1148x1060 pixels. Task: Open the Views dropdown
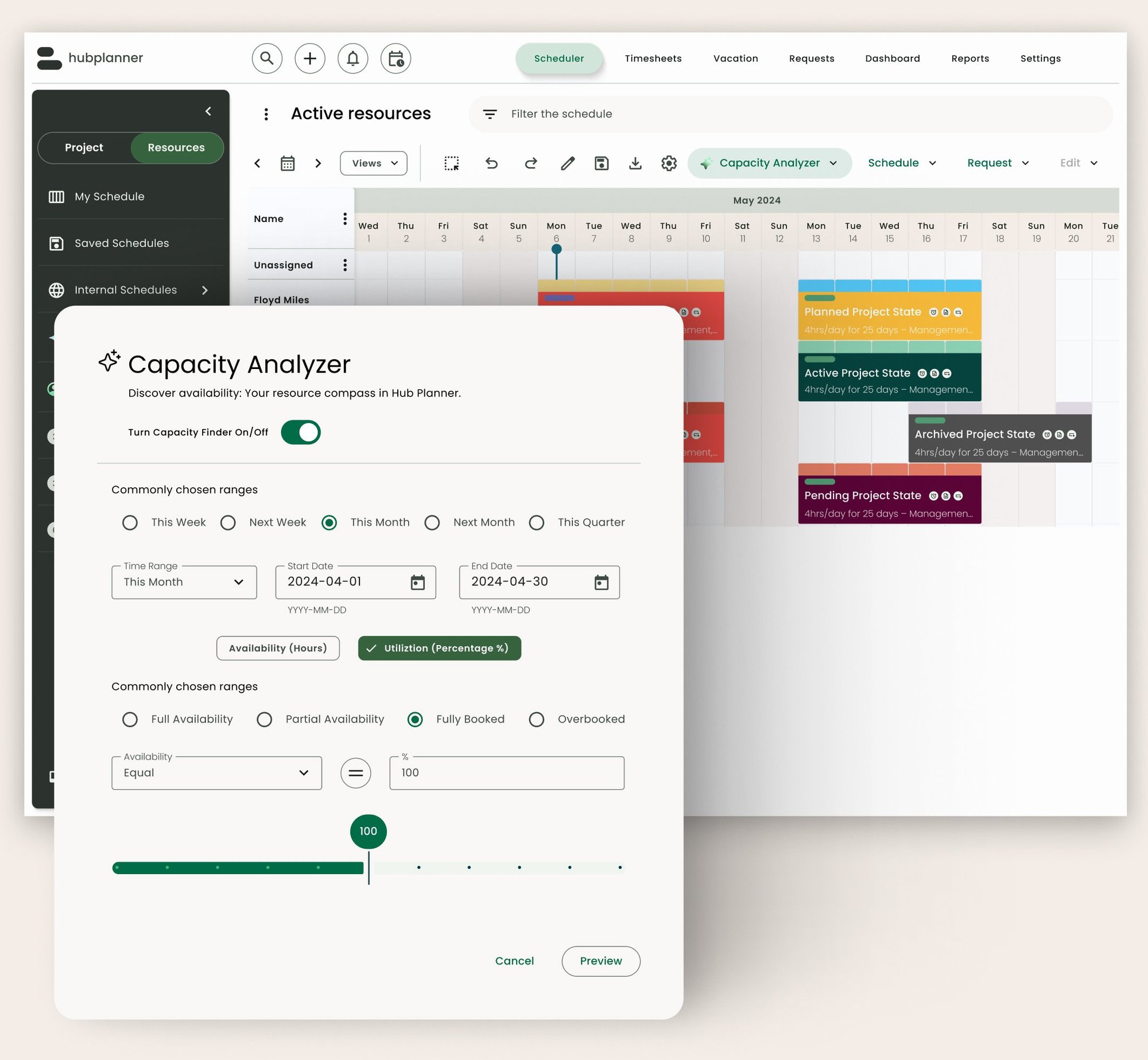point(374,163)
